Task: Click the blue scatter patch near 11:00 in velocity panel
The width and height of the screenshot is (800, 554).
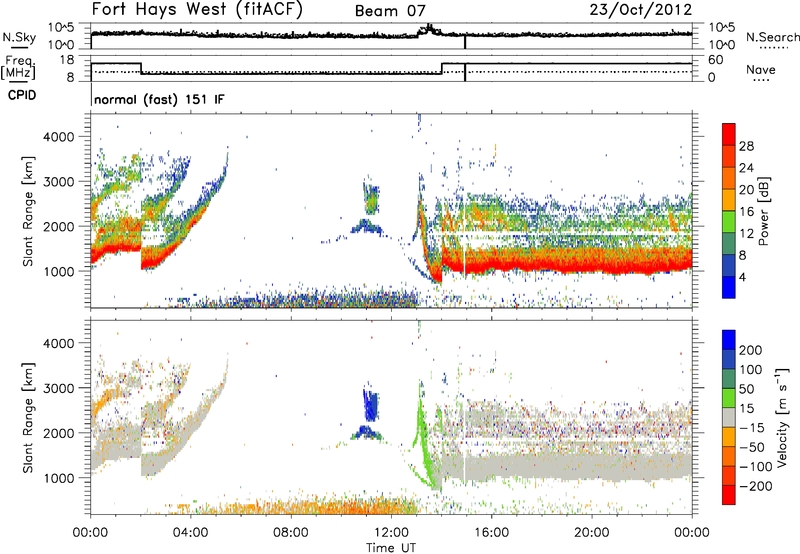Action: (370, 406)
